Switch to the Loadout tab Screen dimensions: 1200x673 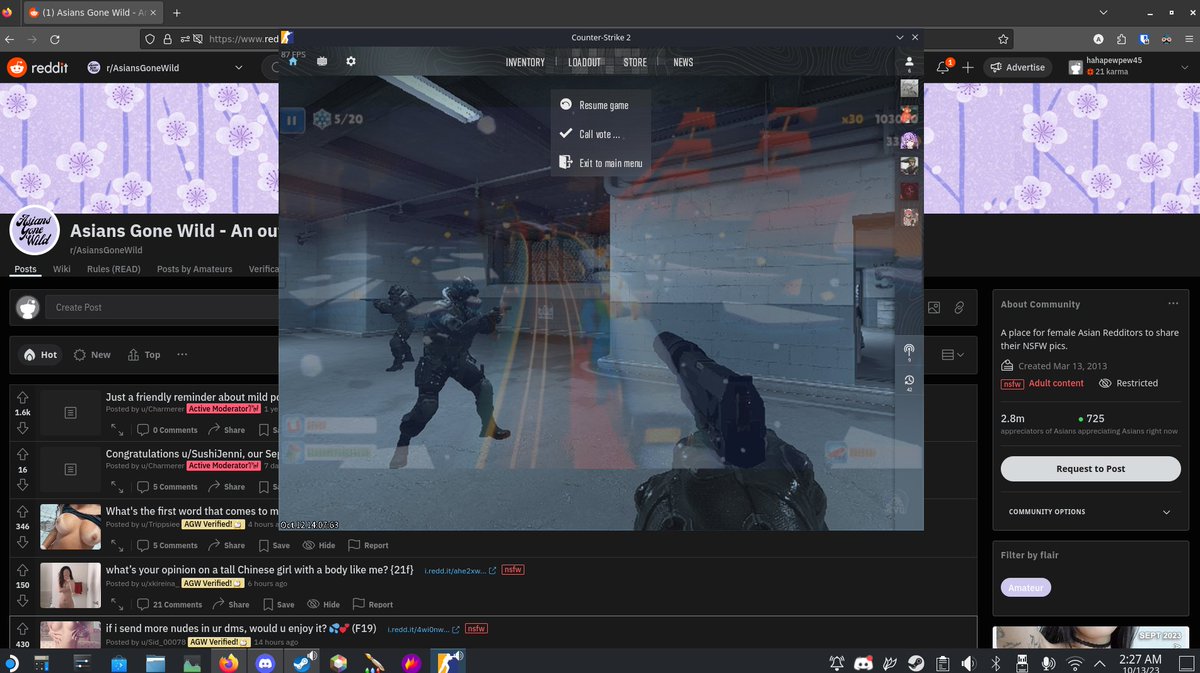click(585, 62)
